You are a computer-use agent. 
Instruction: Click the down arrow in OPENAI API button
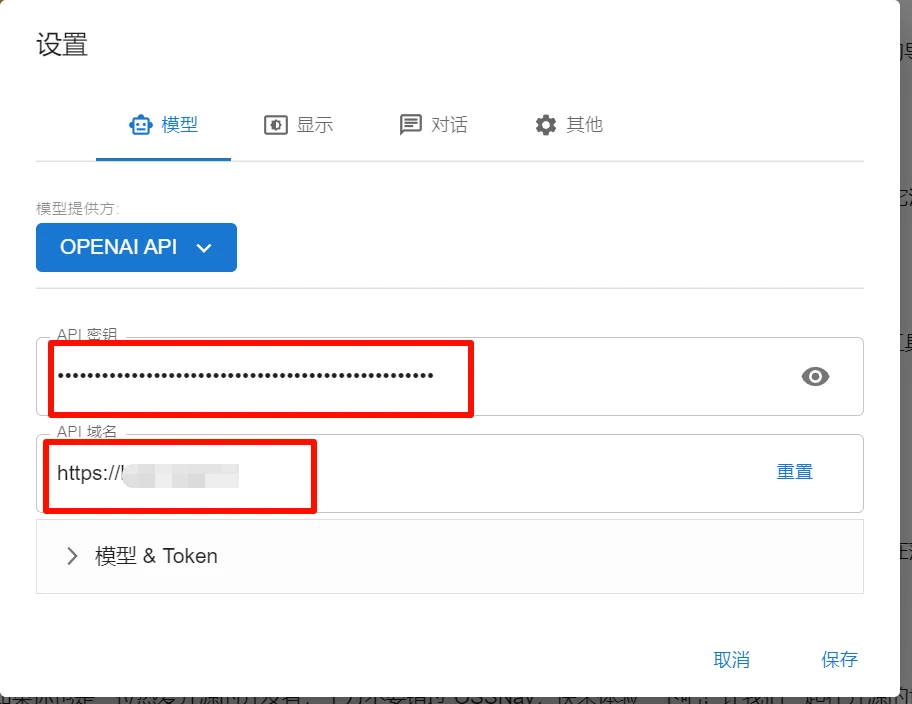(204, 248)
